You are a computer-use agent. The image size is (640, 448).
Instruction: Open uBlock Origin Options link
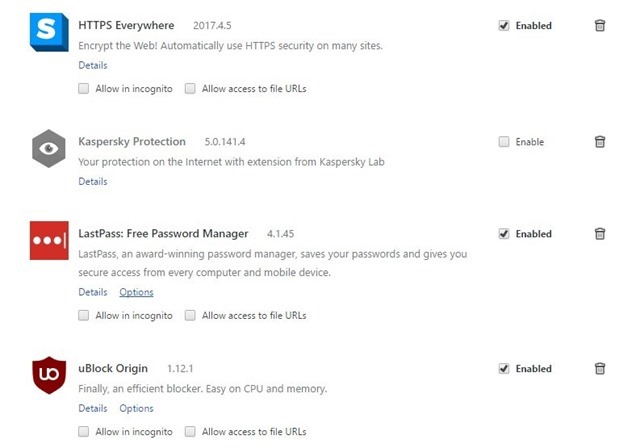136,409
